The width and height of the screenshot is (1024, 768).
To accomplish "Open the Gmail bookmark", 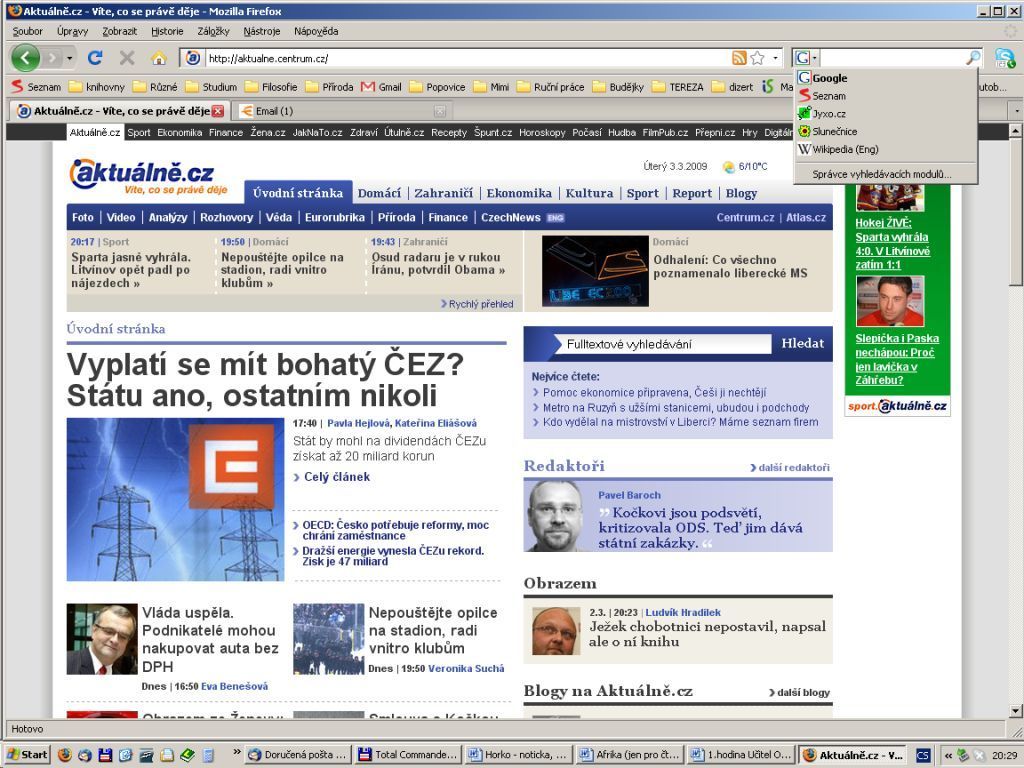I will point(381,87).
